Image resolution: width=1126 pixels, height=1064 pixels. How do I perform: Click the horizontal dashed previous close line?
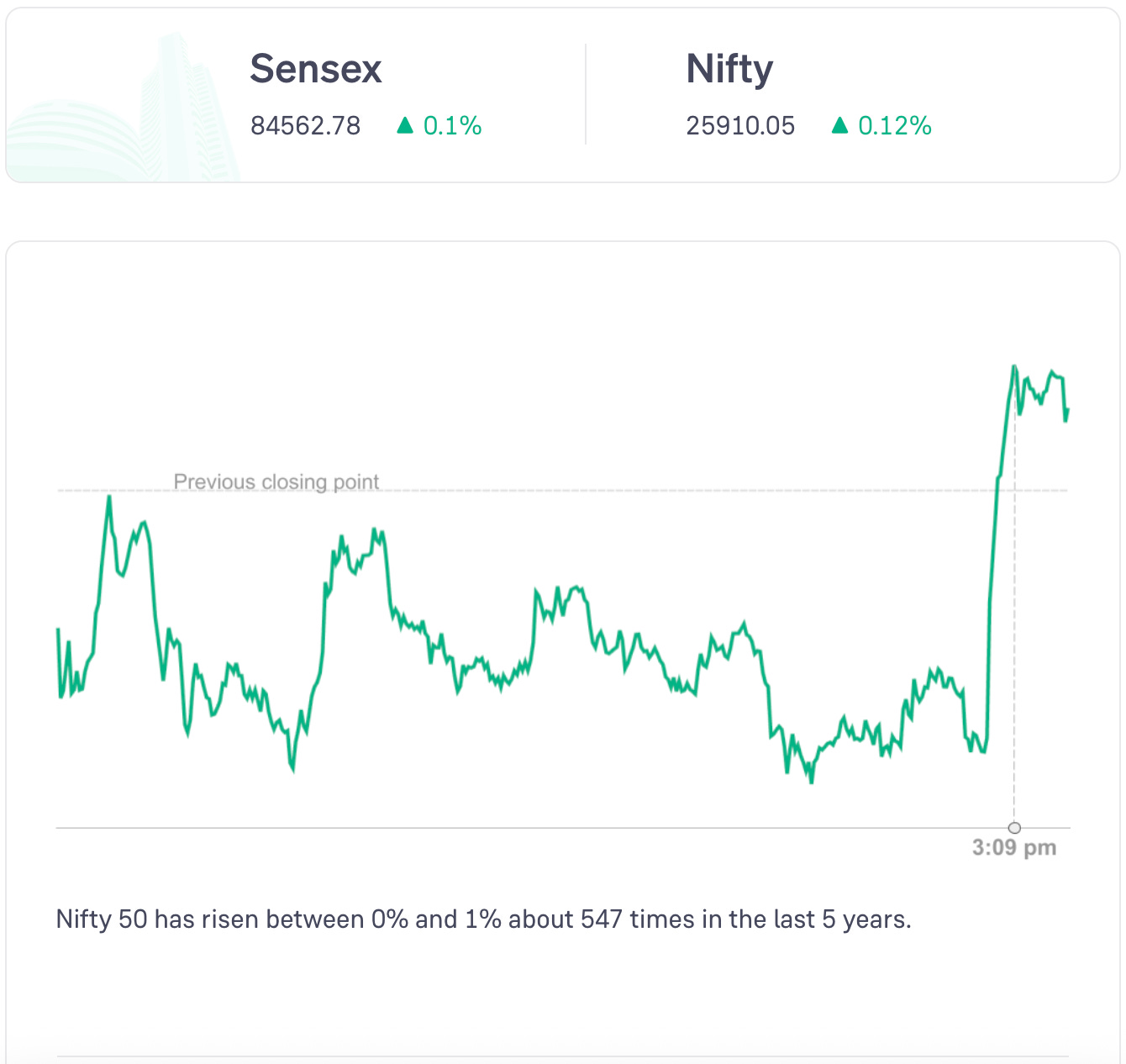[x=588, y=490]
